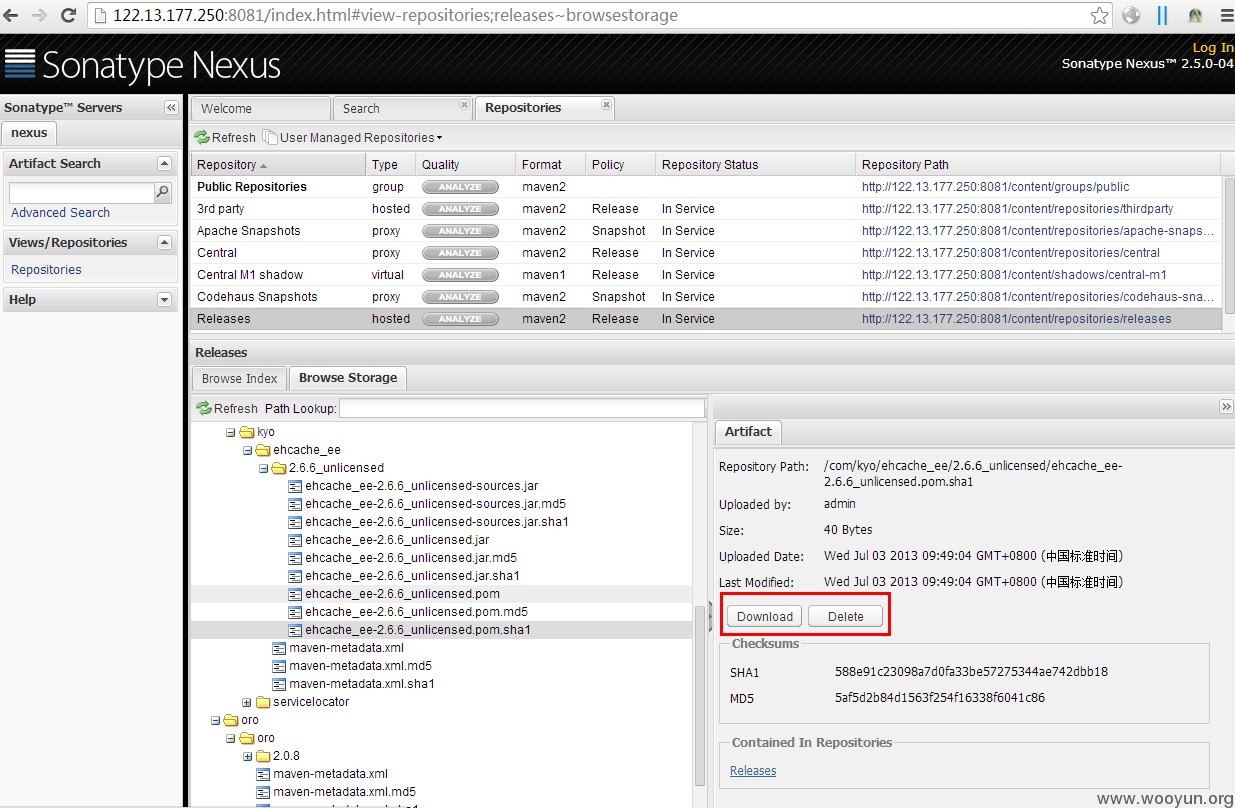Bookmark page with the star icon
Viewport: 1235px width, 808px height.
pos(1099,15)
